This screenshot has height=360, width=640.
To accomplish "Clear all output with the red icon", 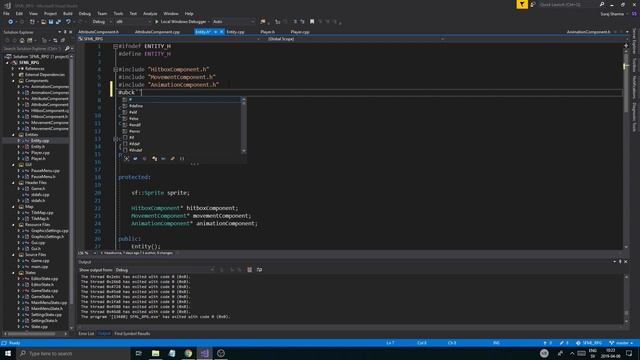I will (249, 270).
